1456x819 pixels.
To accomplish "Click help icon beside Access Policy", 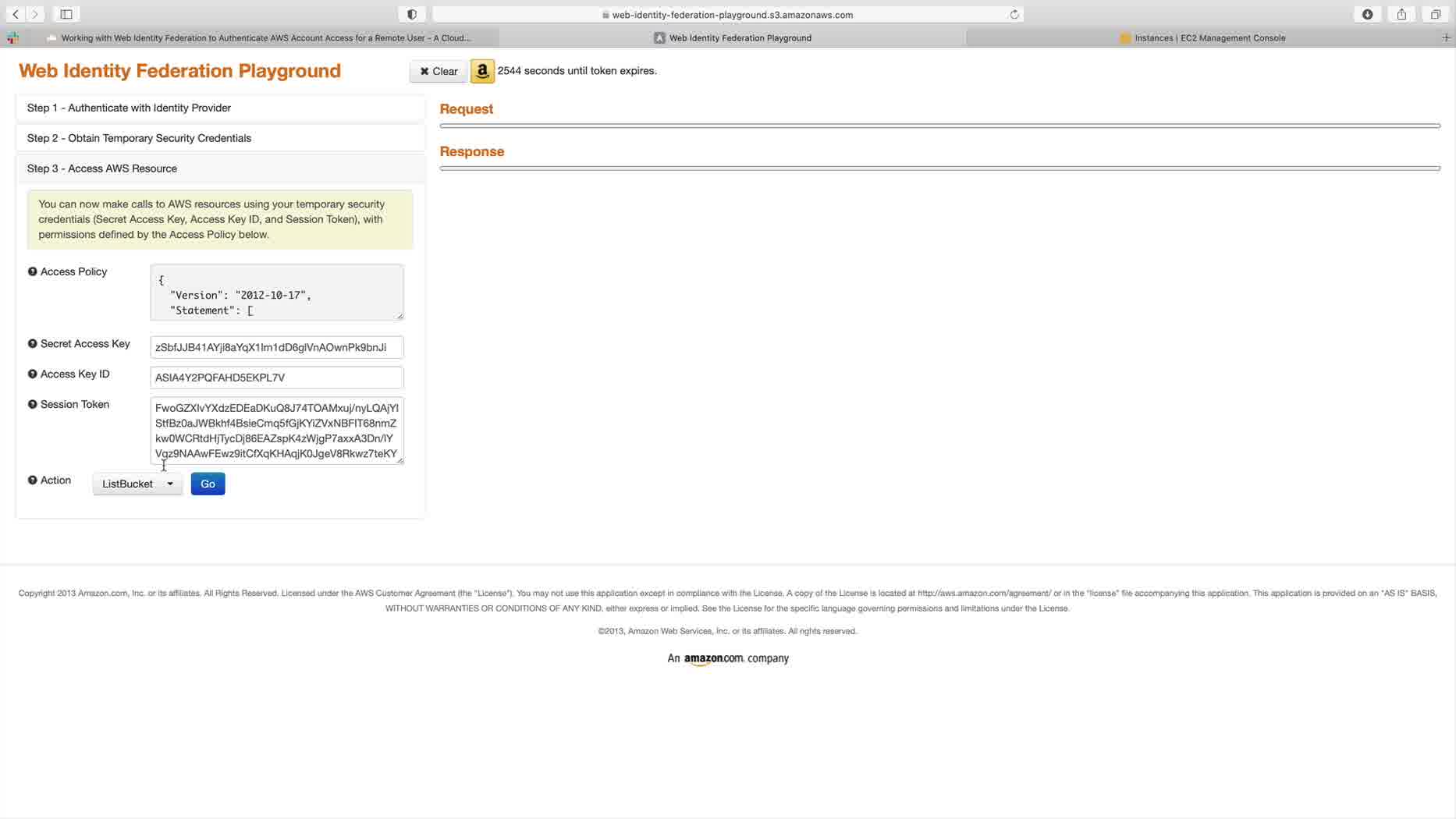I will [x=32, y=271].
